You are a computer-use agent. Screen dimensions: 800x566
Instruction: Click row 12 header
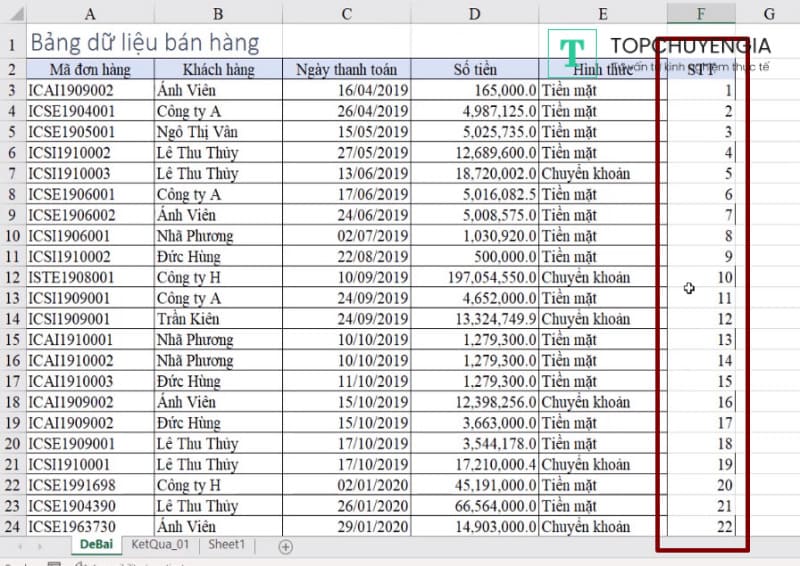tap(12, 277)
